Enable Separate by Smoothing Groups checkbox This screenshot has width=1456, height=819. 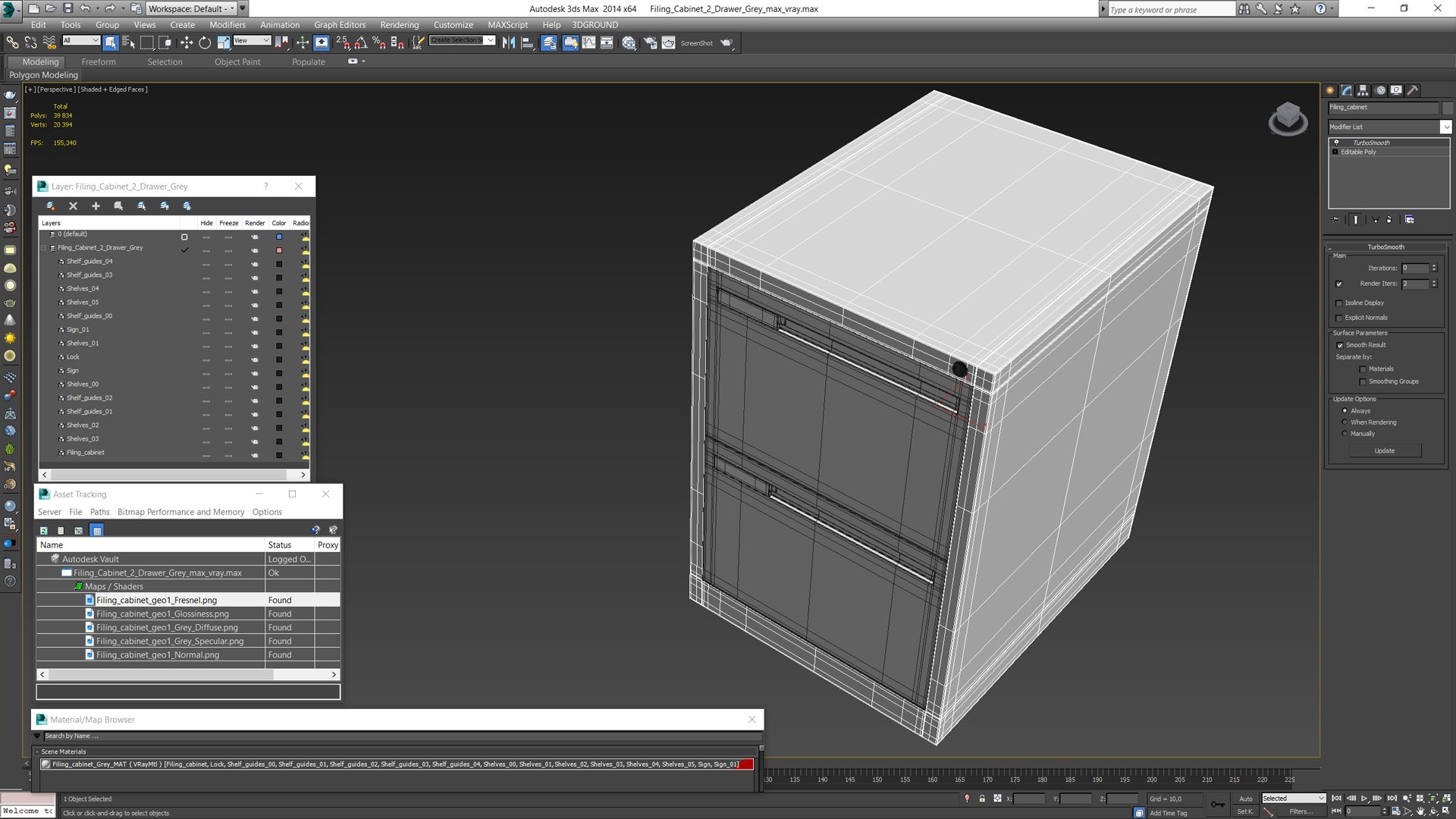(1363, 381)
